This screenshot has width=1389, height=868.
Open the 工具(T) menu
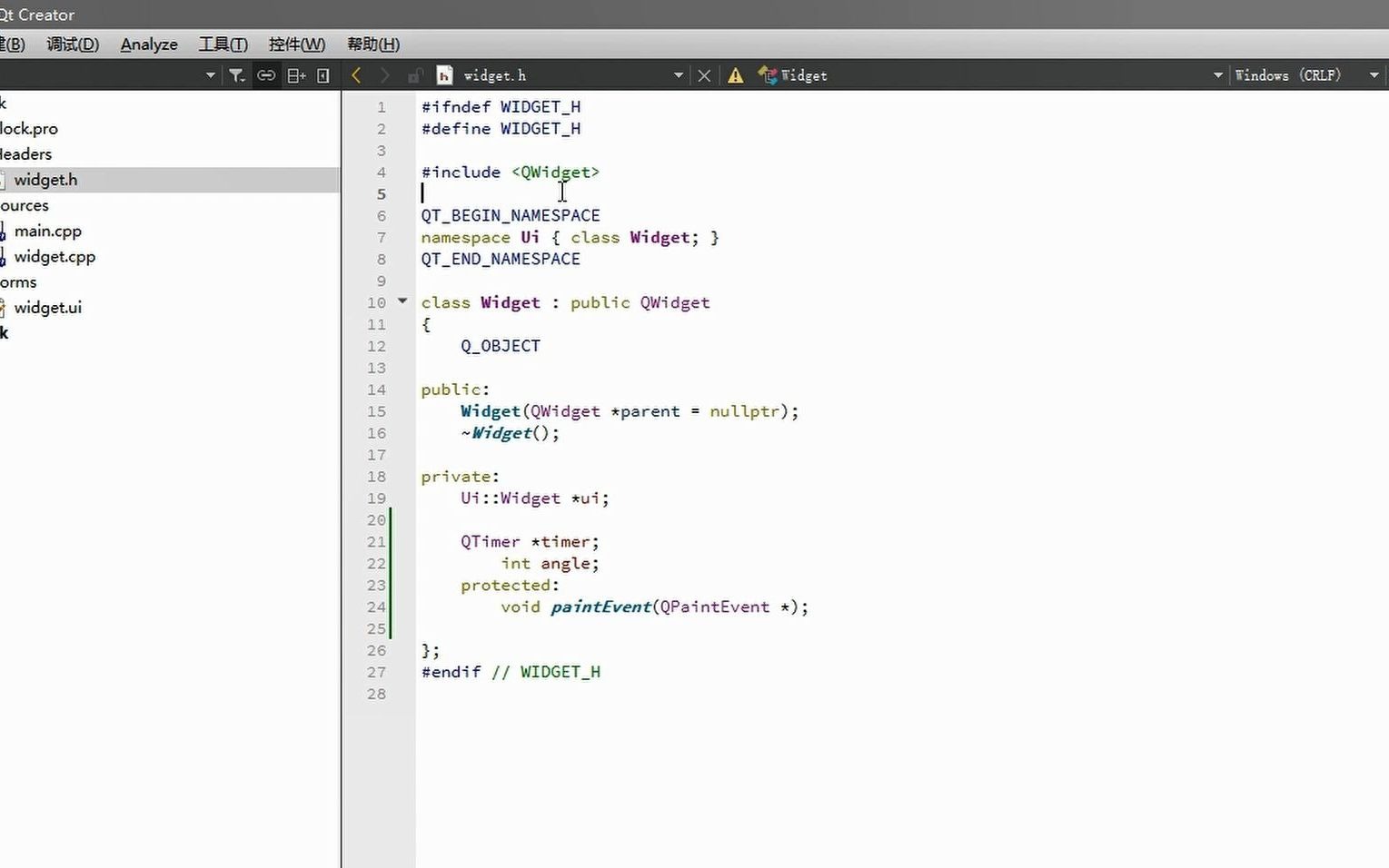coord(223,44)
